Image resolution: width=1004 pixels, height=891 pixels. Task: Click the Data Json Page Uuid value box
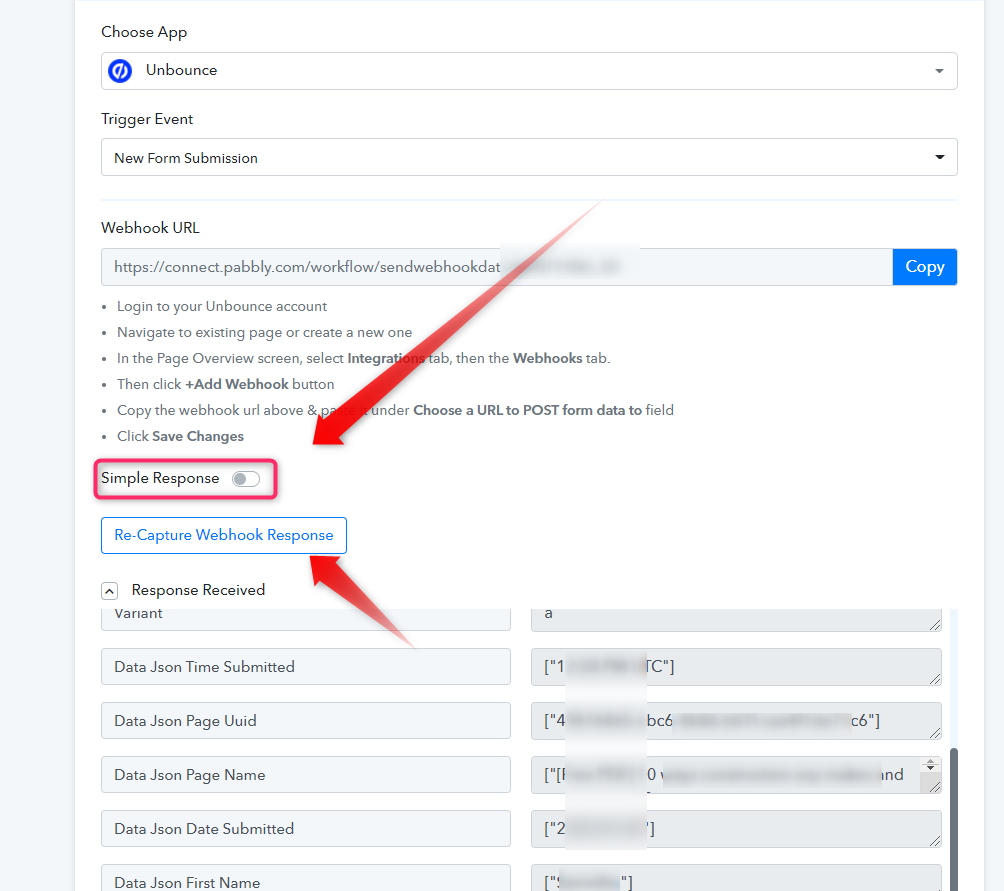pos(736,721)
